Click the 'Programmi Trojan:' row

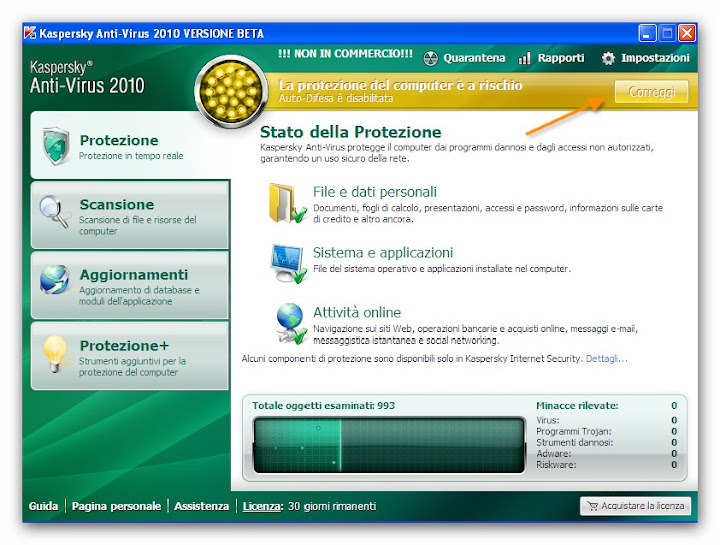tap(606, 431)
